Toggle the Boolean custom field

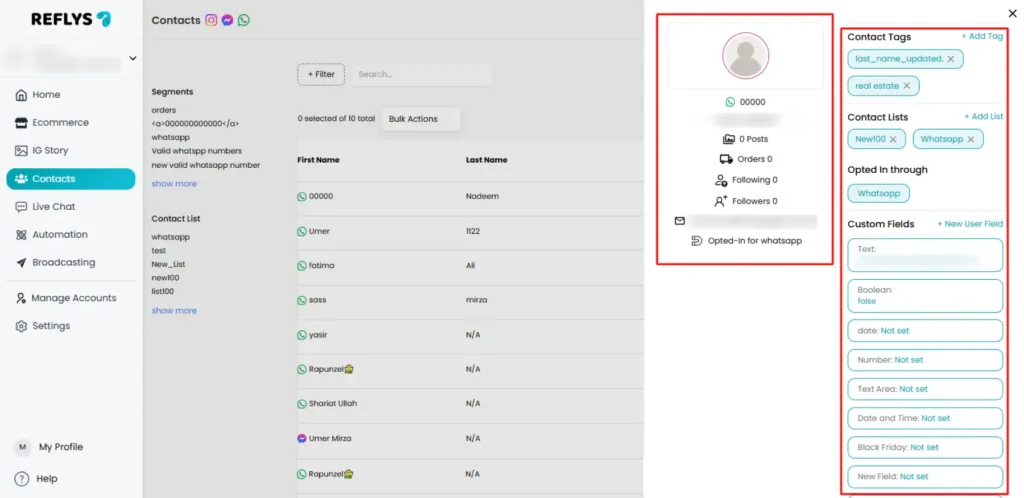point(924,295)
